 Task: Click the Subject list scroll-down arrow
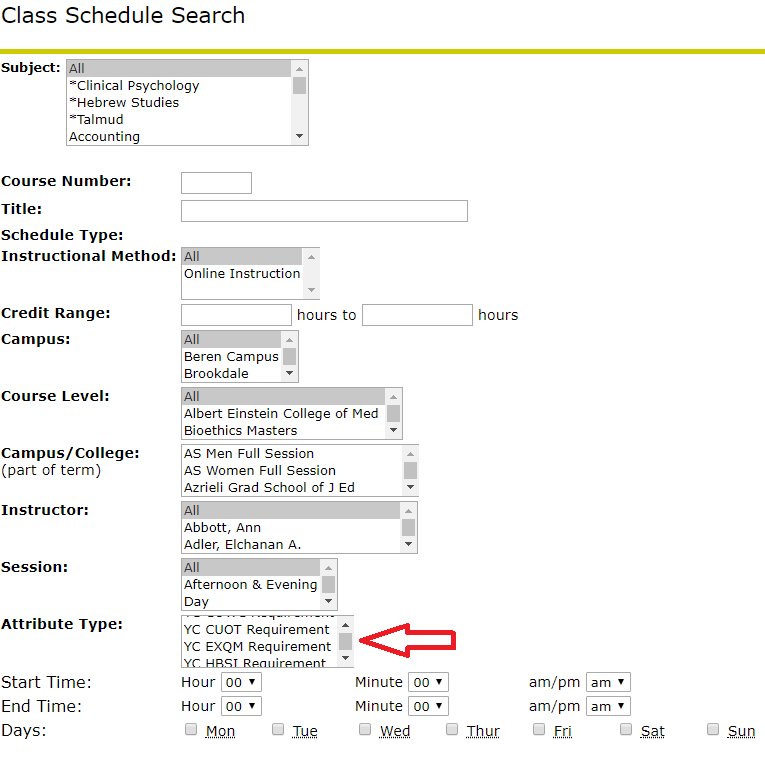299,137
